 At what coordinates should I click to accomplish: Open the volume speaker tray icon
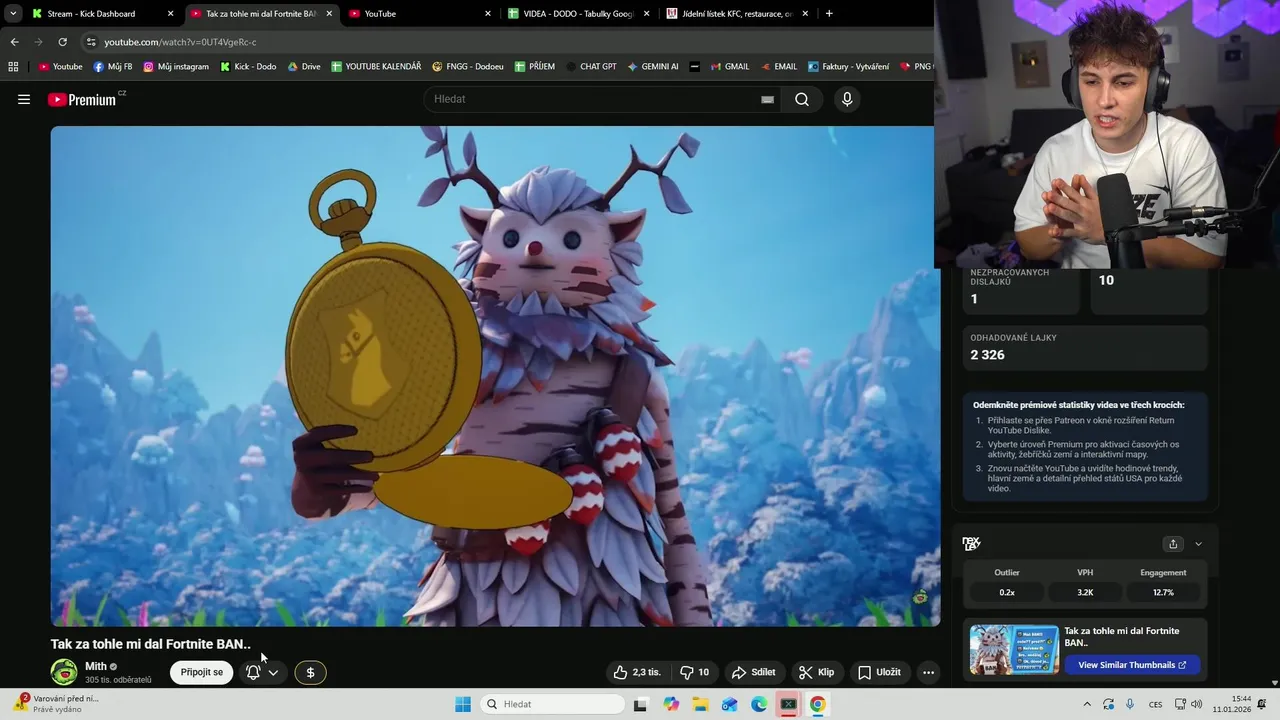click(x=1197, y=704)
